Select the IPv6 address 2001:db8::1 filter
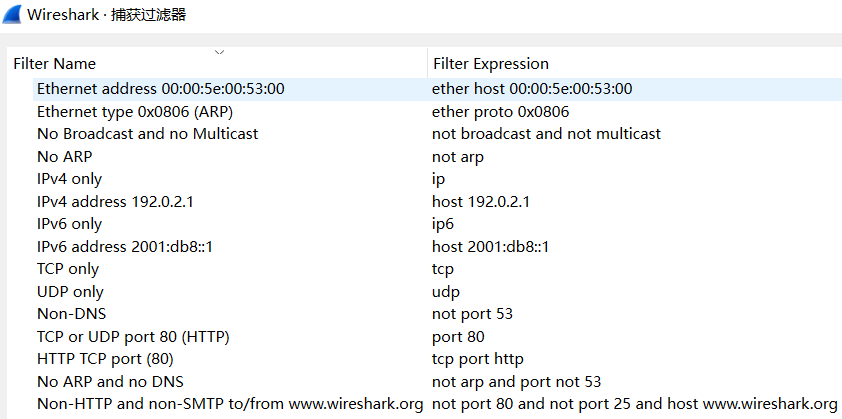842x419 pixels. 125,246
